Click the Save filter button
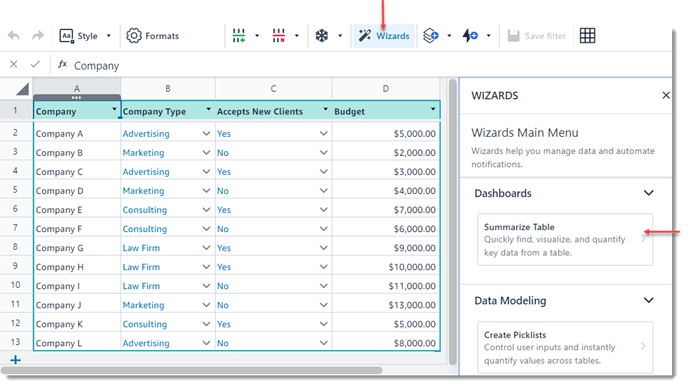The image size is (690, 385). (x=536, y=36)
